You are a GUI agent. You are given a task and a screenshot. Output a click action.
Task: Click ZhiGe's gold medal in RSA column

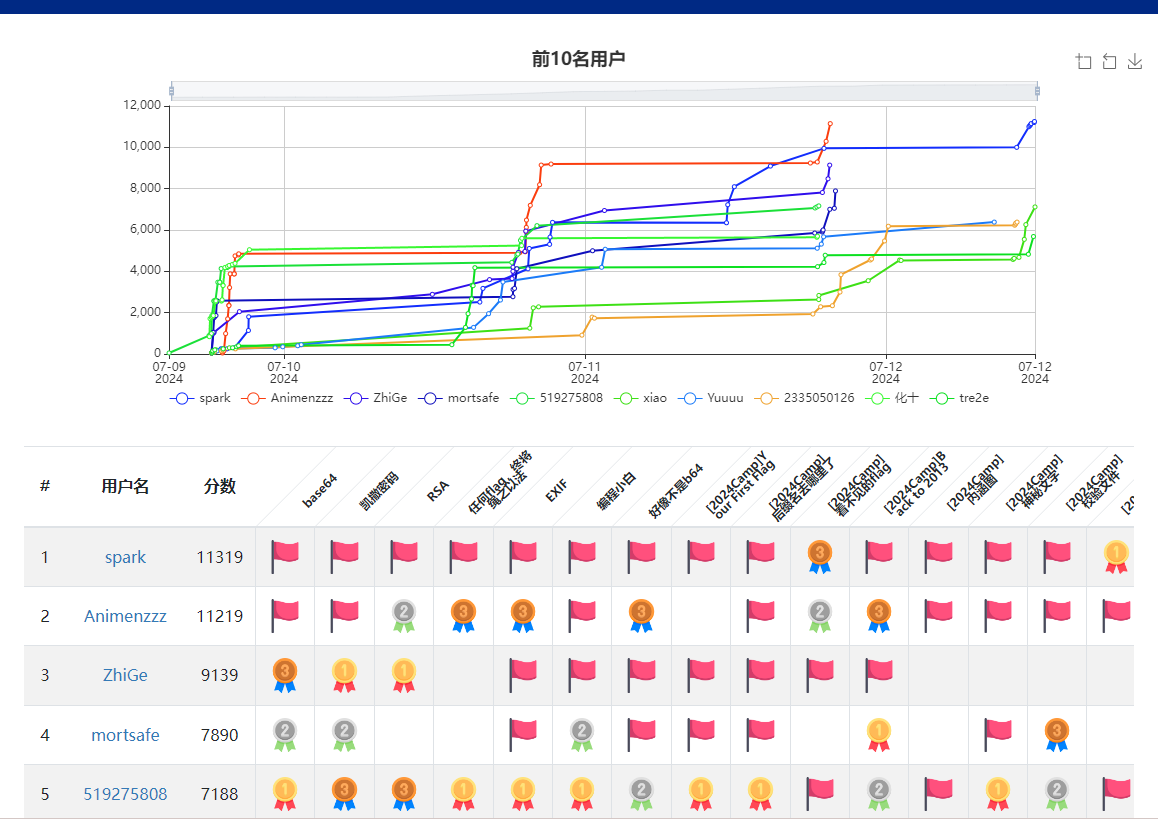tap(403, 675)
